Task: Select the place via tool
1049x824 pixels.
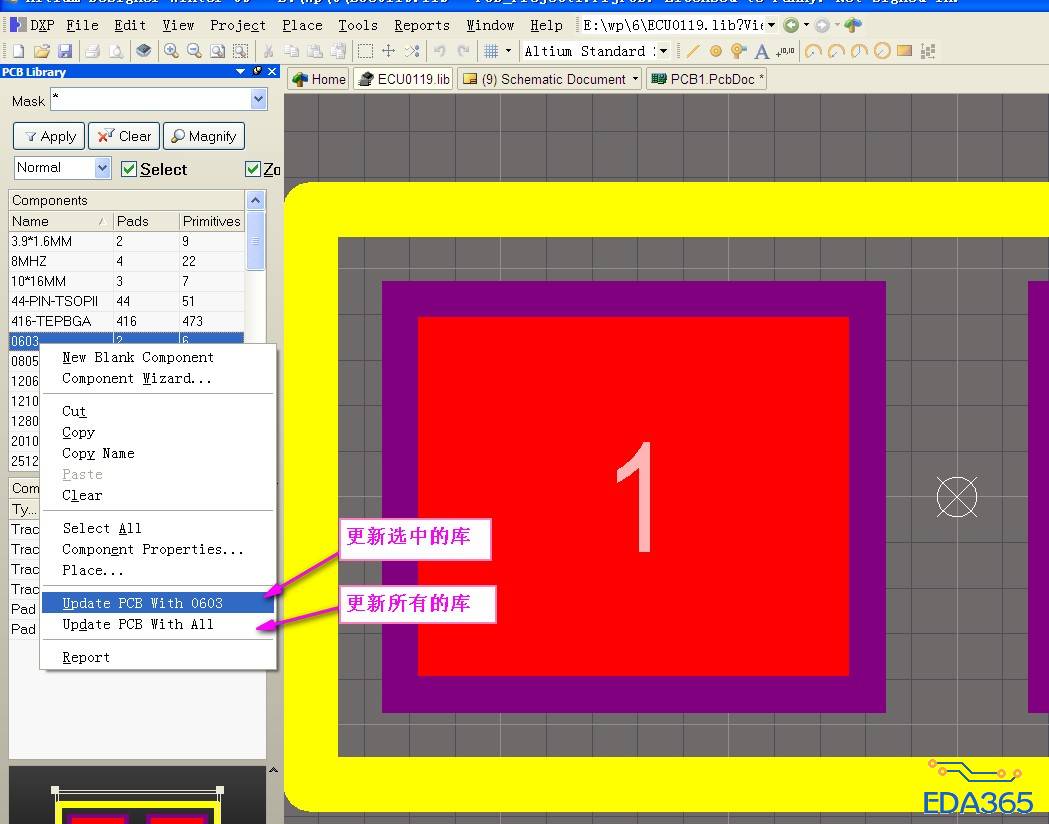Action: tap(739, 51)
